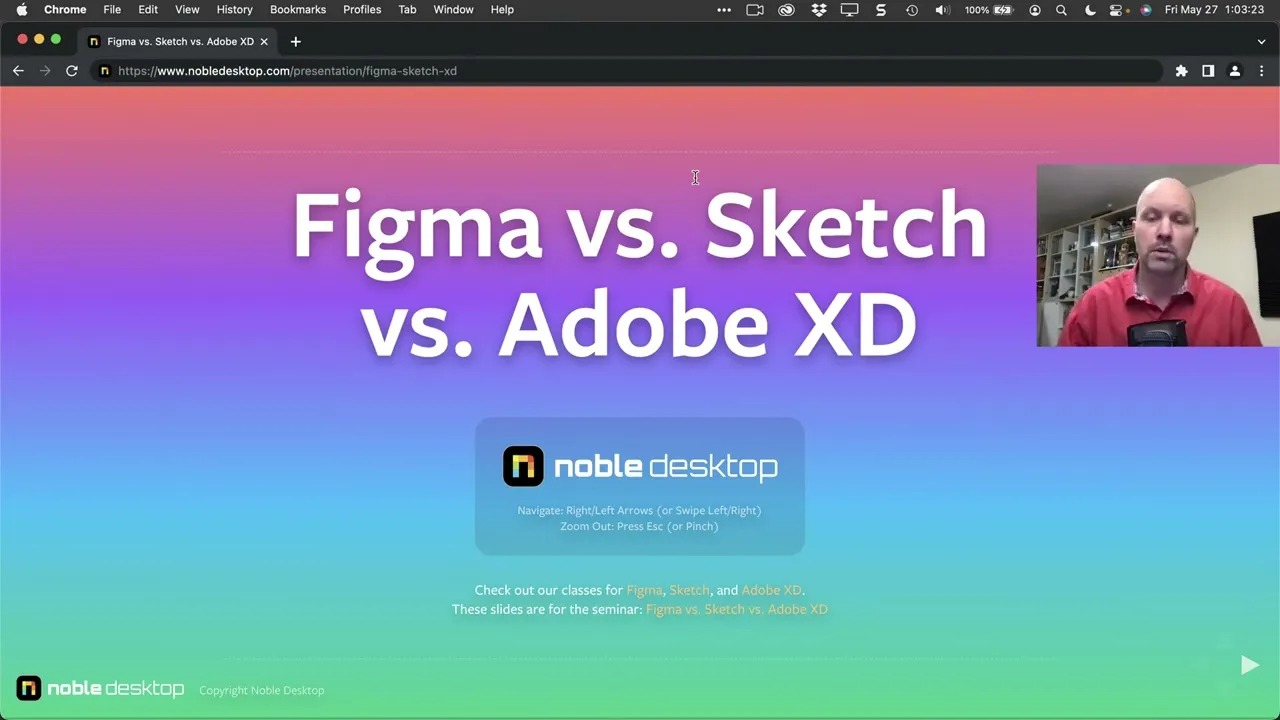Click the slide heading Figma vs. Sketch vs. Adobe XD
Image resolution: width=1280 pixels, height=720 pixels.
pos(640,275)
